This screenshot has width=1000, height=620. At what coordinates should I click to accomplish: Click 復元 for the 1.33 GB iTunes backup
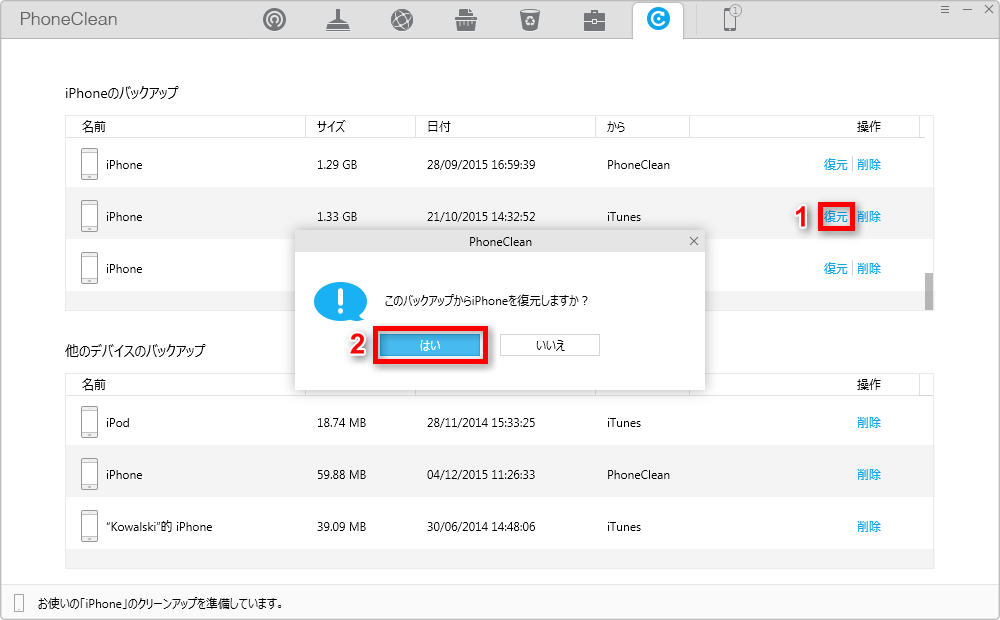coord(835,217)
